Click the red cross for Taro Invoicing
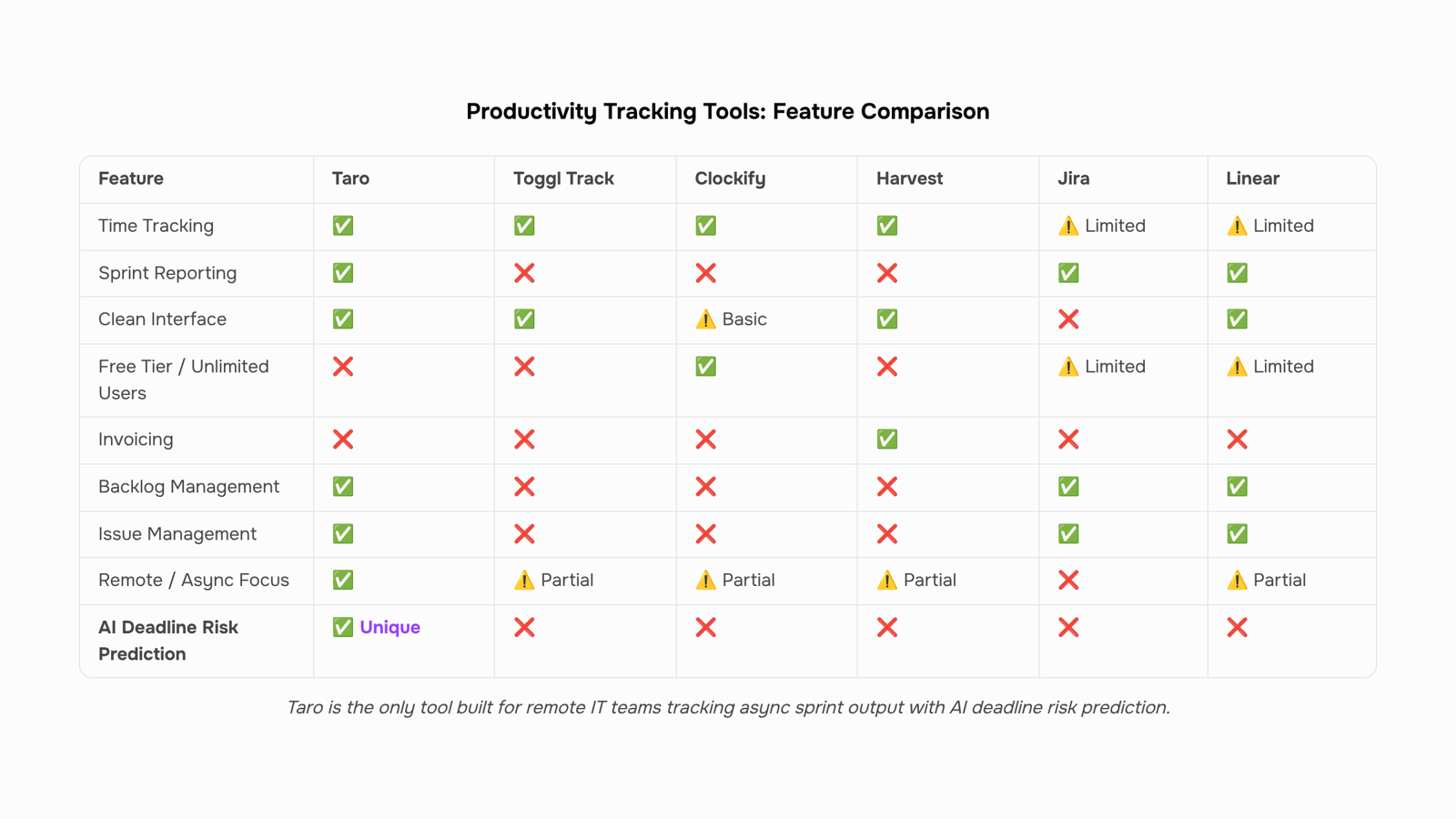Screen dimensions: 1456x819 point(343,440)
